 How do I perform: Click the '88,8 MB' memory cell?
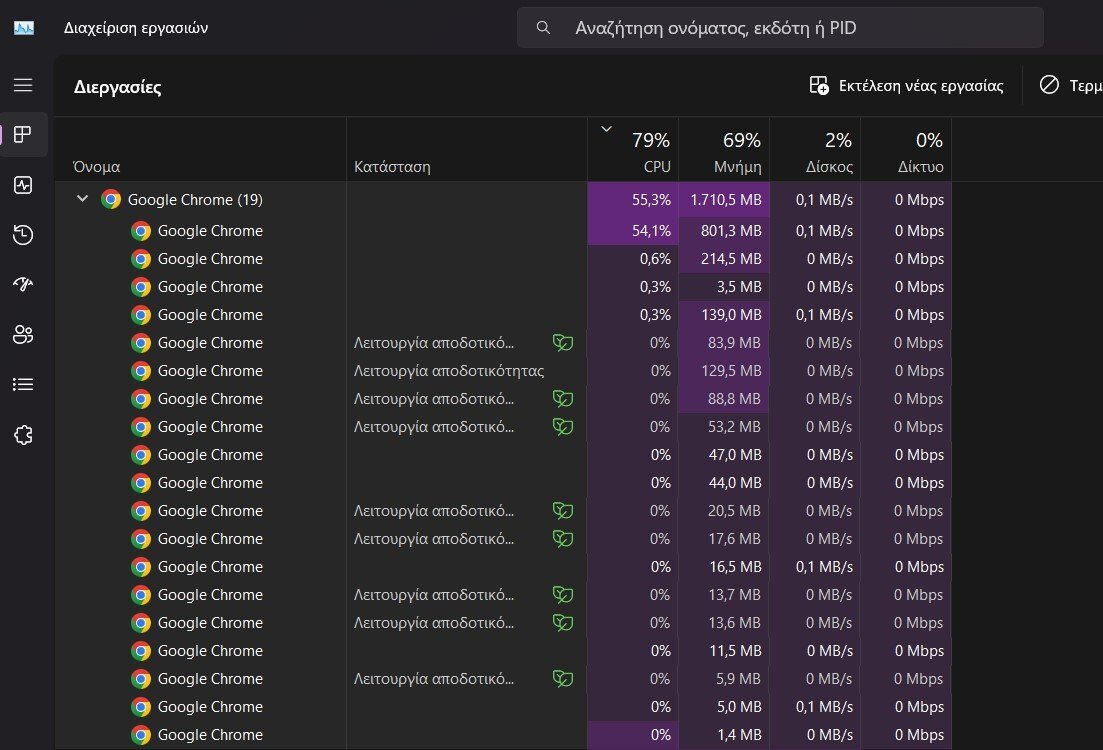pos(724,399)
